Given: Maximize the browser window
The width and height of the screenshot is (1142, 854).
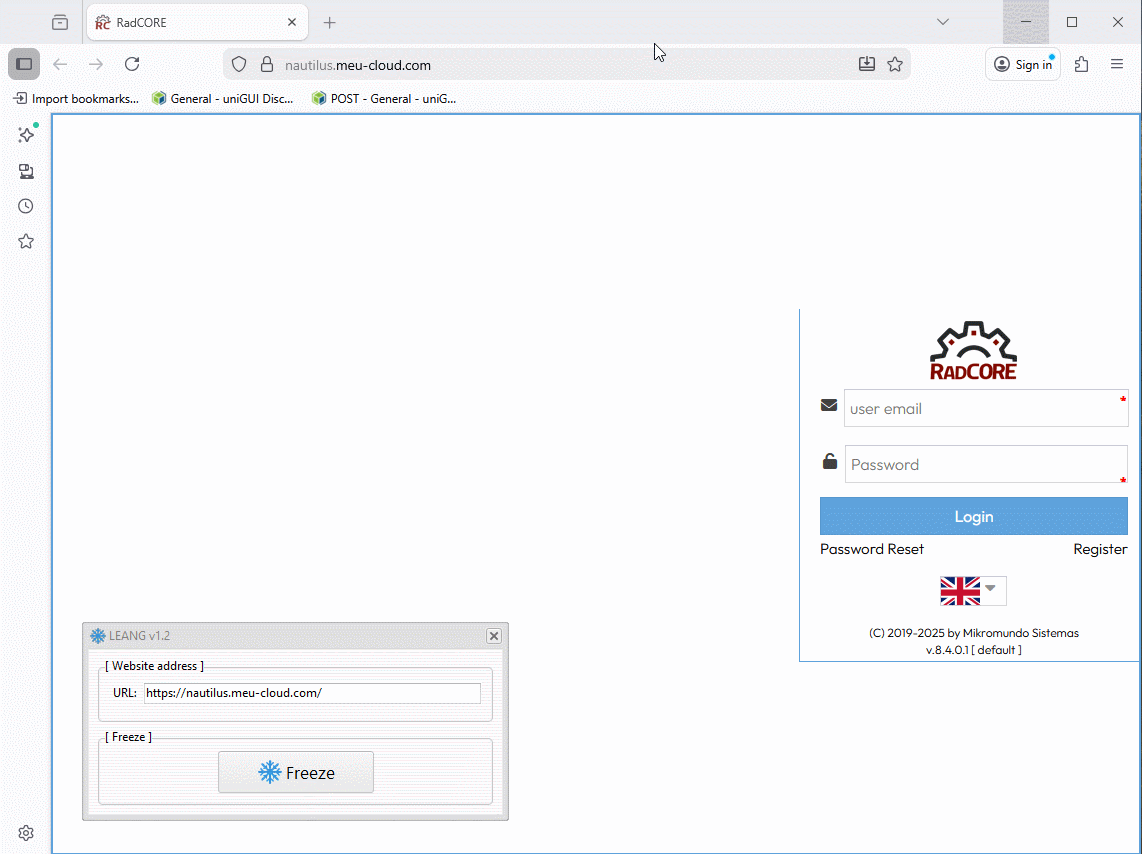Looking at the screenshot, I should pyautogui.click(x=1071, y=22).
